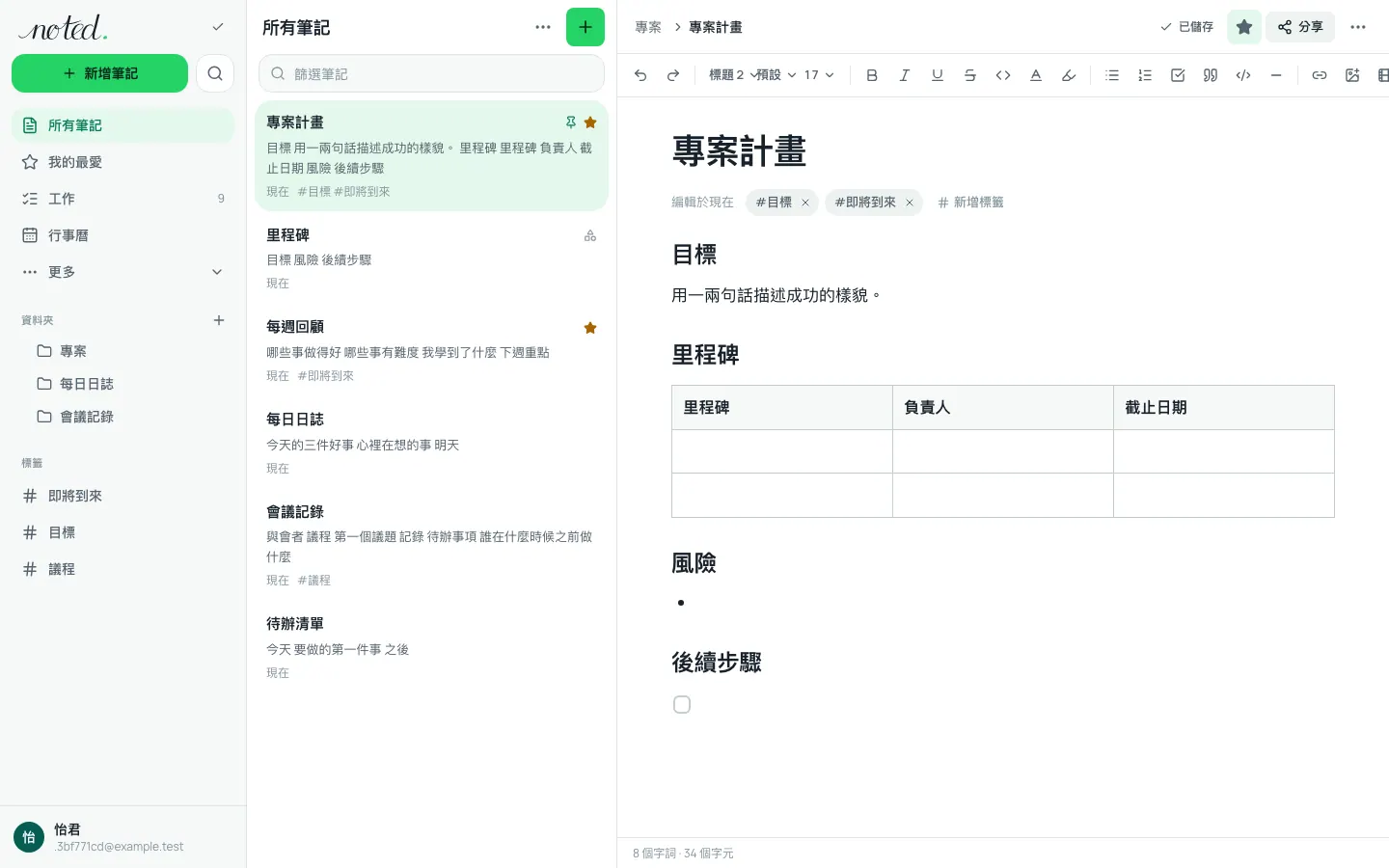Underline the selected text
The image size is (1389, 868).
[x=938, y=75]
